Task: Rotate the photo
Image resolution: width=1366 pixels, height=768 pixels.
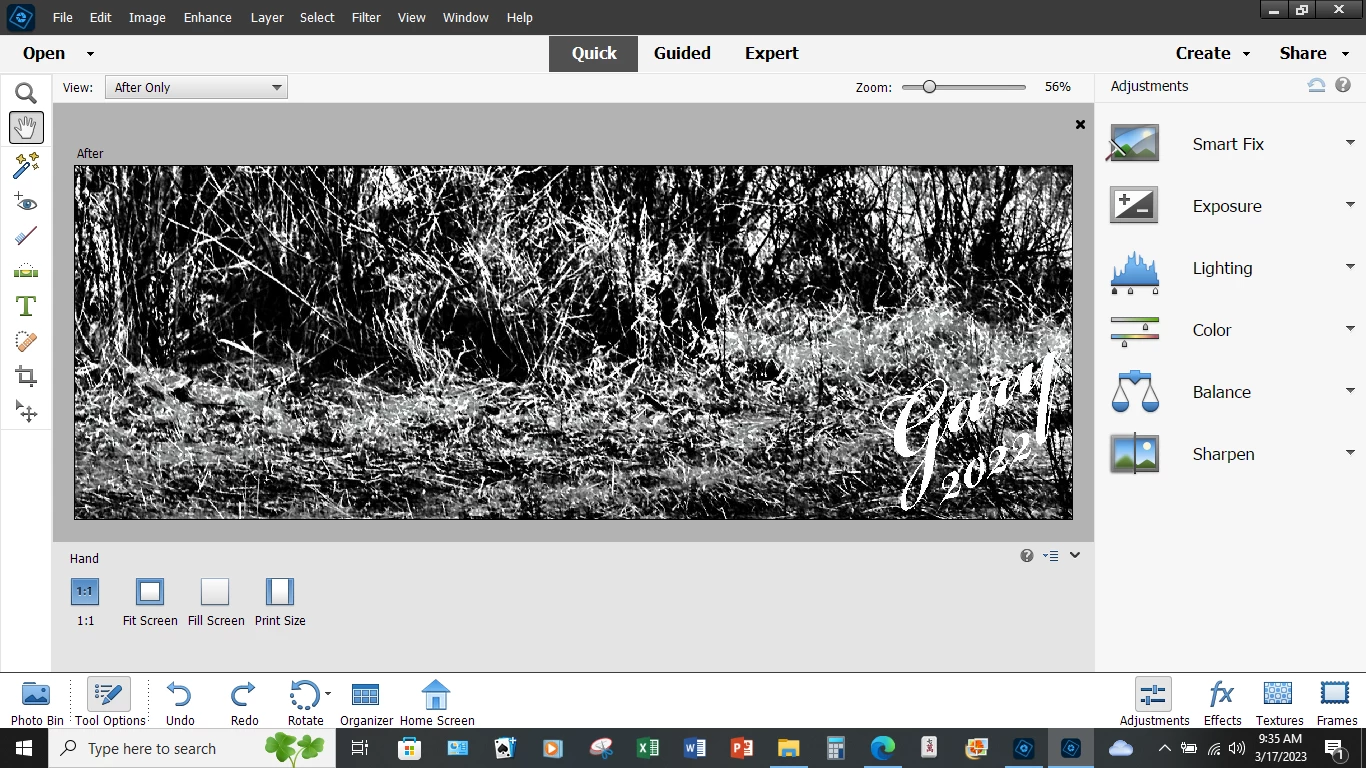Action: pyautogui.click(x=303, y=701)
